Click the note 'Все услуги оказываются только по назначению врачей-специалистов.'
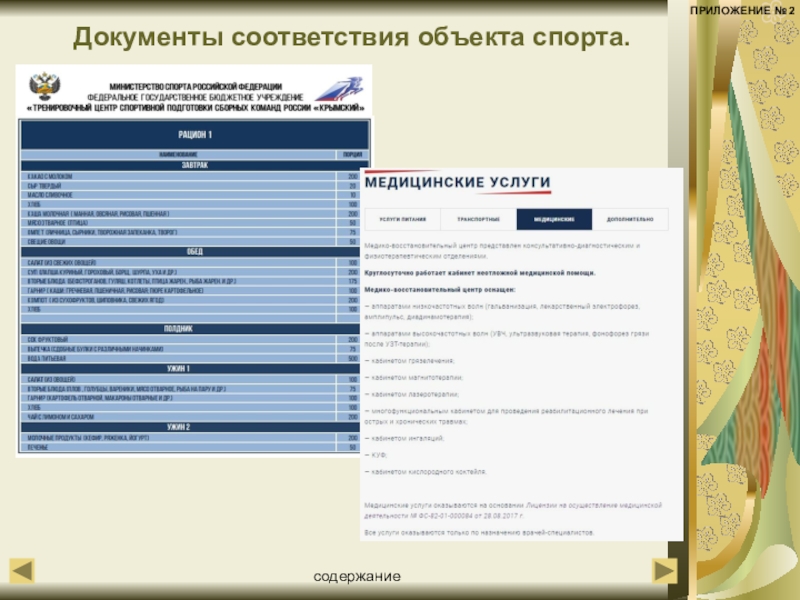Screen dimensions: 800x600 (x=479, y=533)
